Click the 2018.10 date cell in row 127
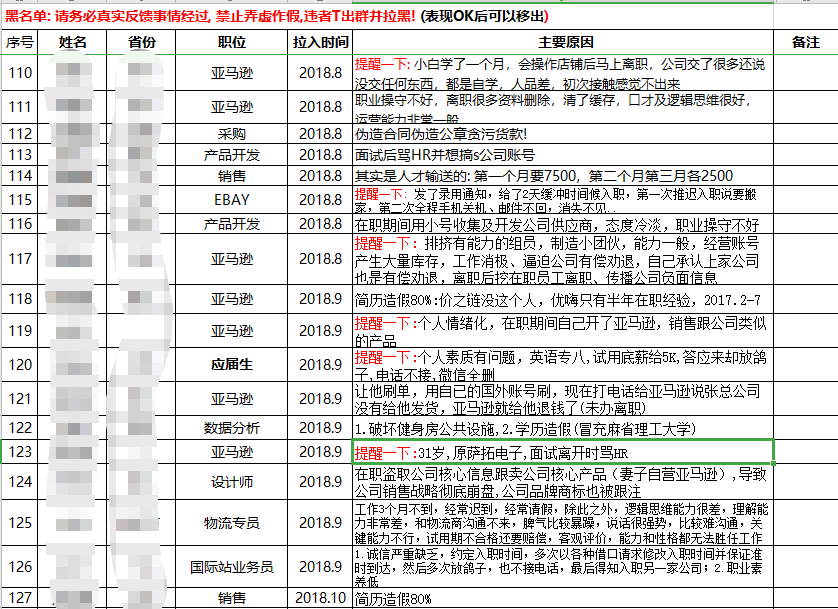The width and height of the screenshot is (838, 609). (320, 598)
